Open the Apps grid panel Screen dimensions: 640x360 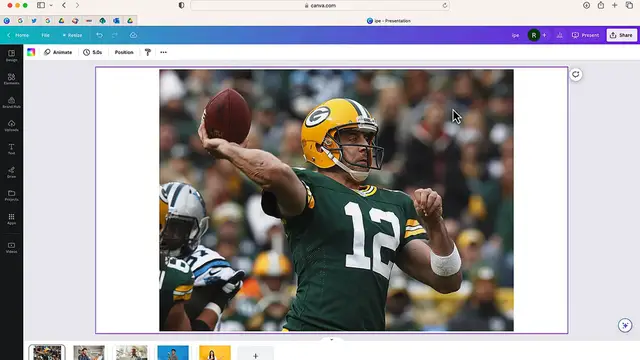pyautogui.click(x=11, y=219)
